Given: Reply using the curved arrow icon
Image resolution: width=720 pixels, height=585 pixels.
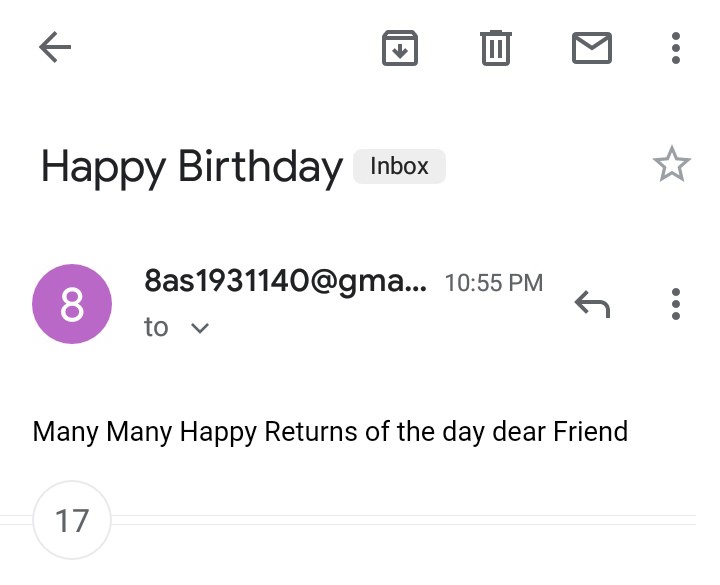Looking at the screenshot, I should coord(592,304).
